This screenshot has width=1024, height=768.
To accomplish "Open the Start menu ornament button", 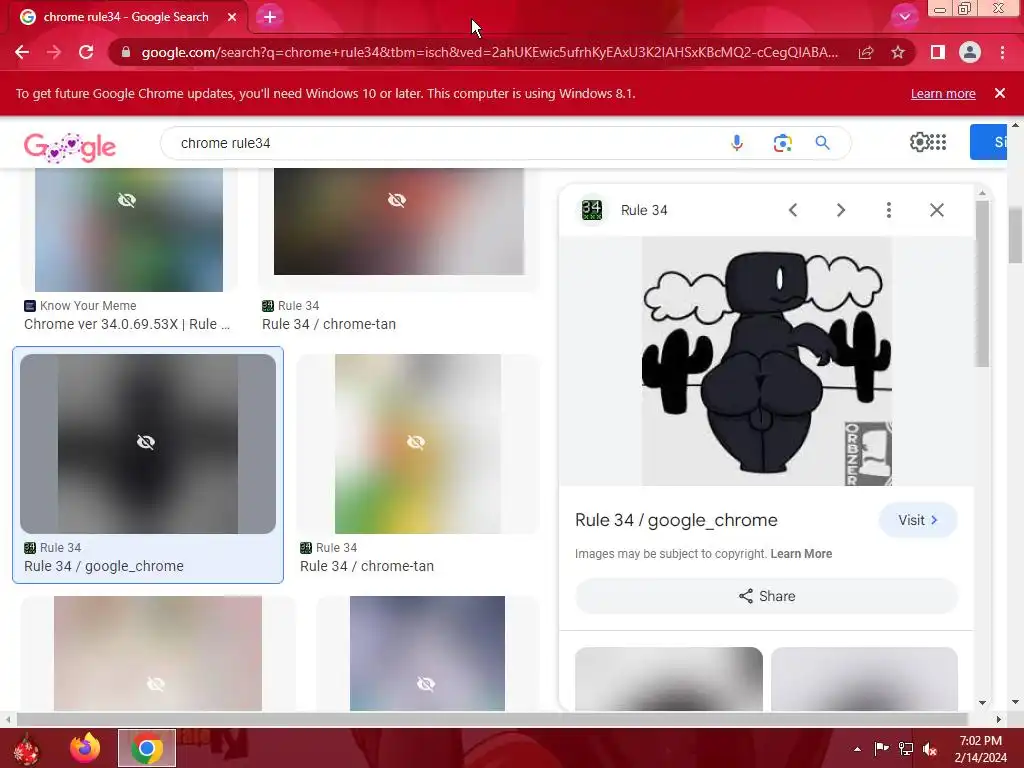I will [27, 748].
